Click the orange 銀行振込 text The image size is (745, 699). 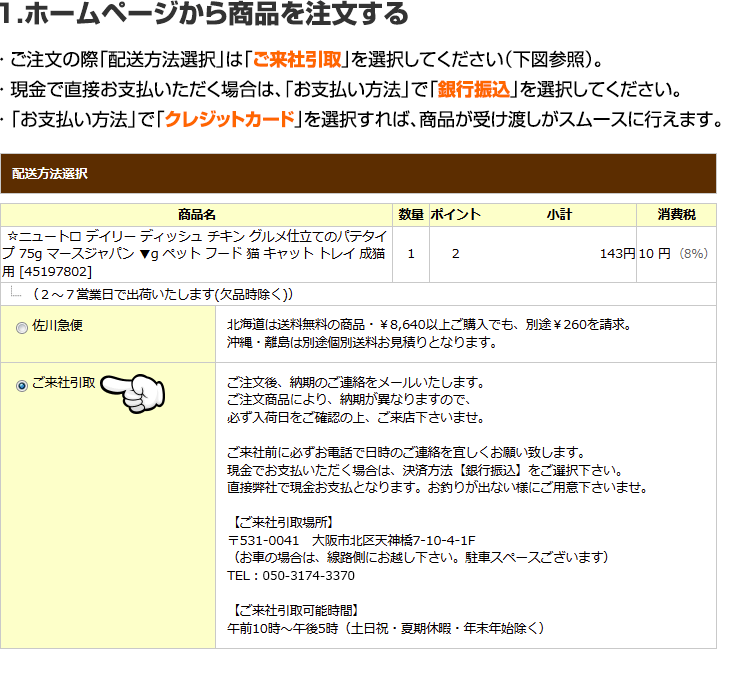pyautogui.click(x=471, y=89)
